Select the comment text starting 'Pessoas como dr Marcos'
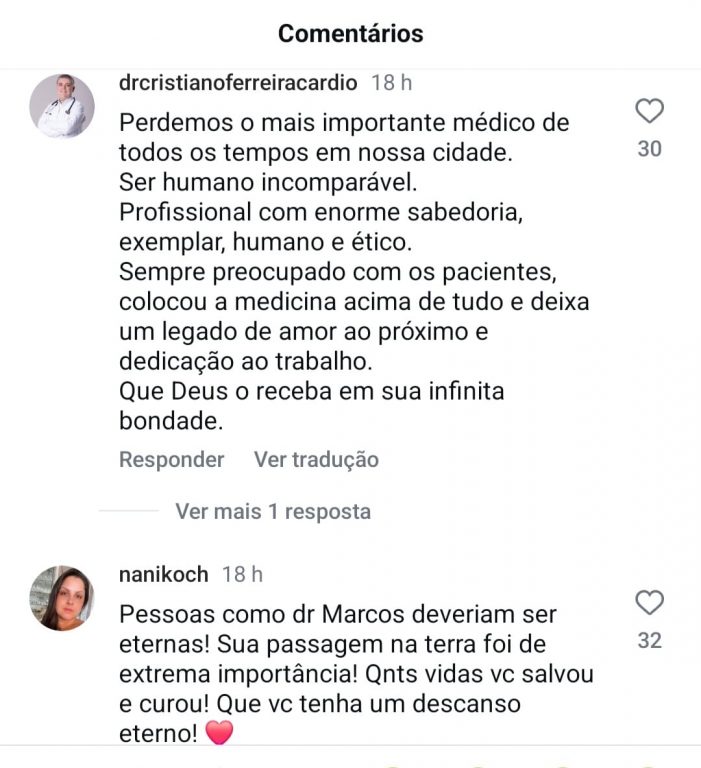 tap(357, 674)
